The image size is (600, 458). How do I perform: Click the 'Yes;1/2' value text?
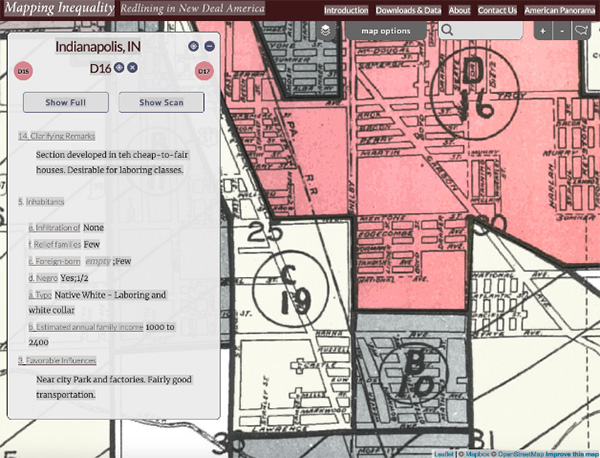point(74,278)
